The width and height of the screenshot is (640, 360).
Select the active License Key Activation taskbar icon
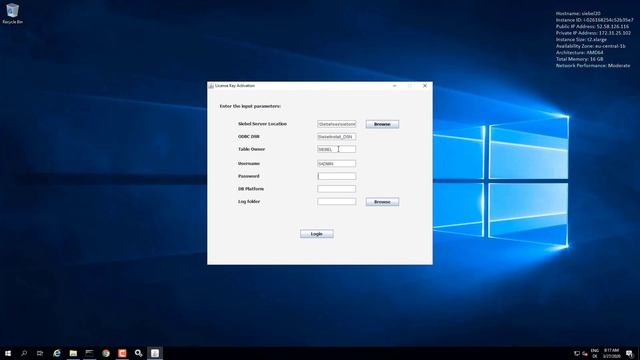click(x=155, y=353)
